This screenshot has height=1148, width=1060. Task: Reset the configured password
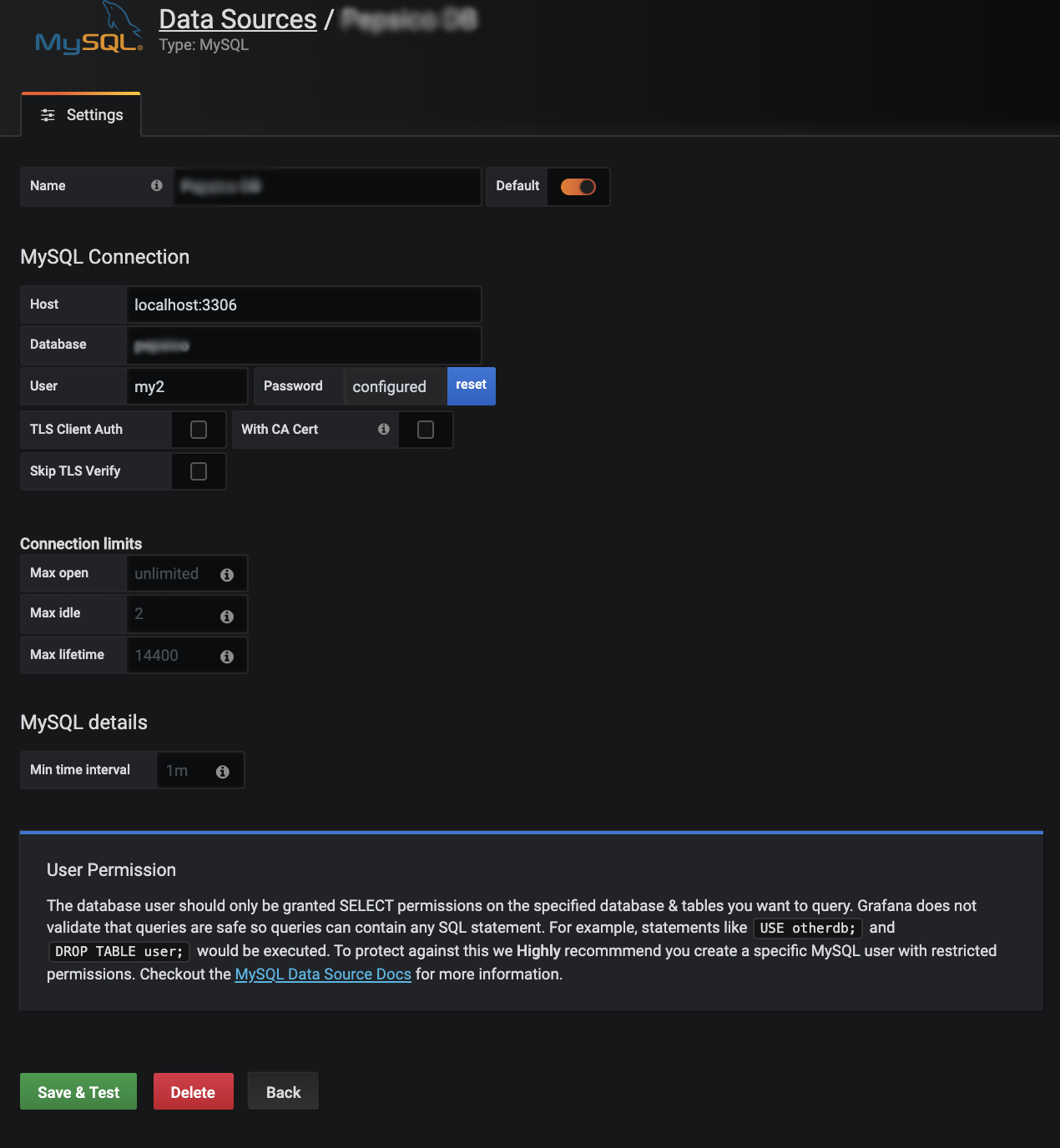(471, 385)
